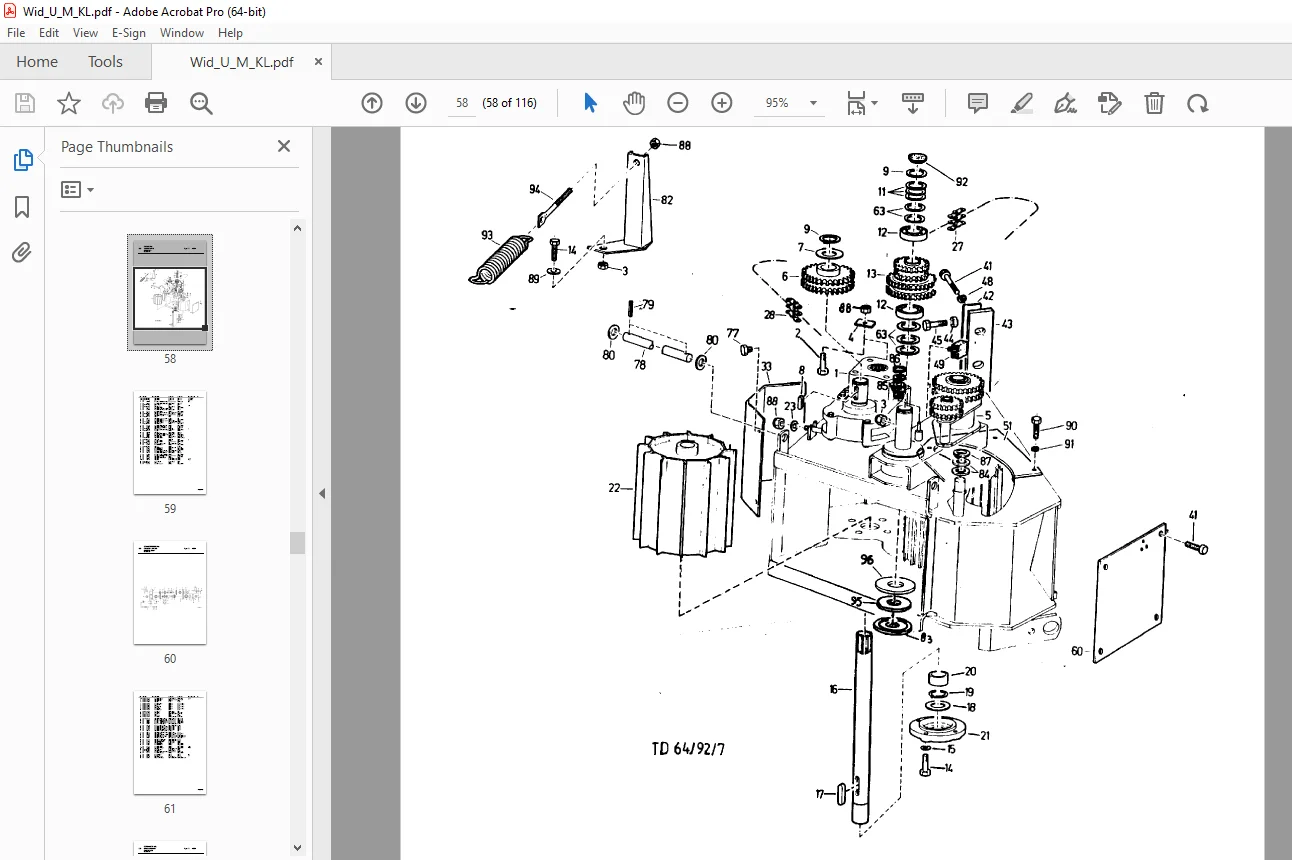Select the Wid_U_M_KL.pdf document tab
The width and height of the screenshot is (1292, 860).
click(242, 62)
